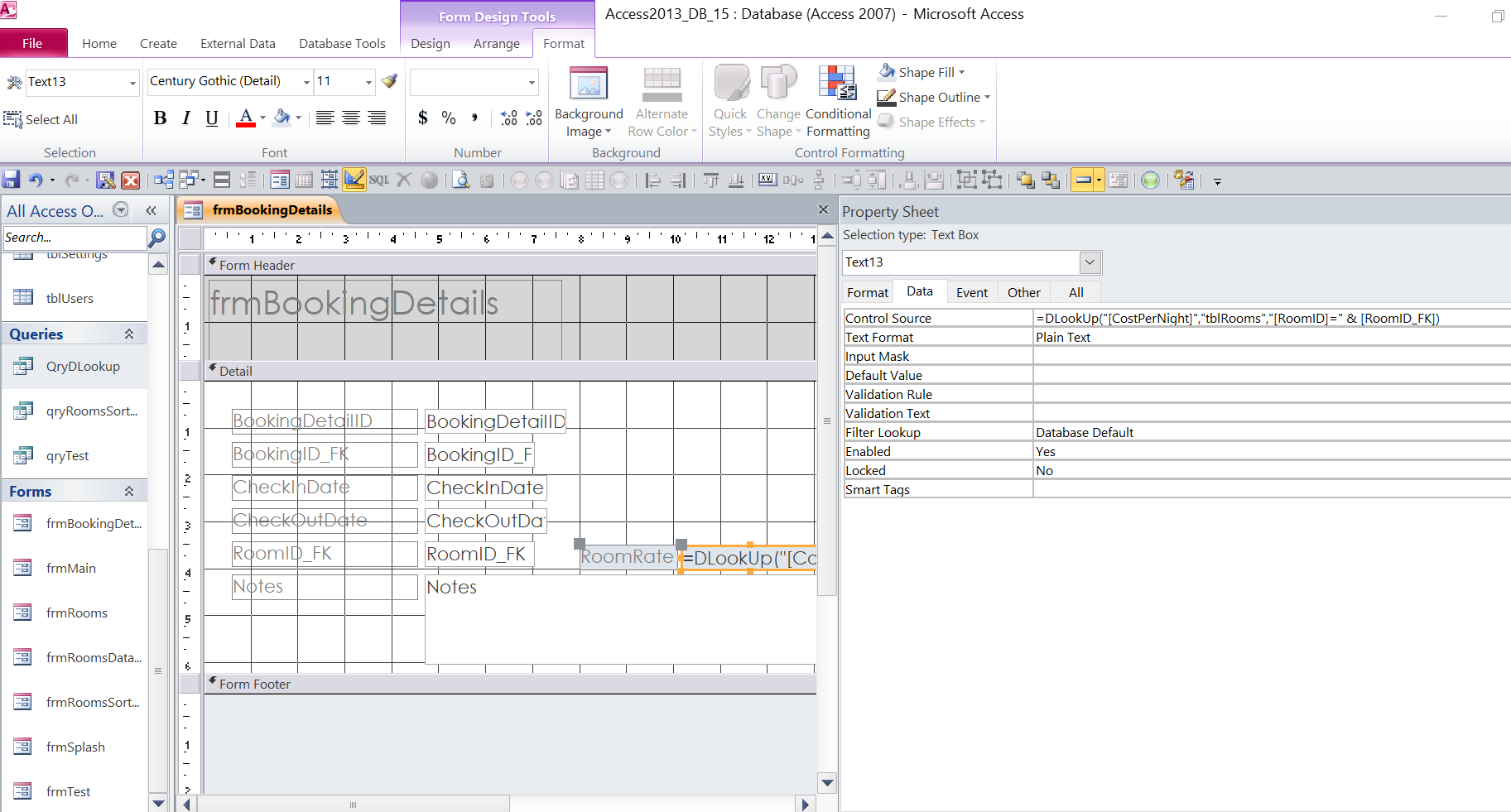1511x812 pixels.
Task: Click the SQL view icon
Action: tap(379, 180)
